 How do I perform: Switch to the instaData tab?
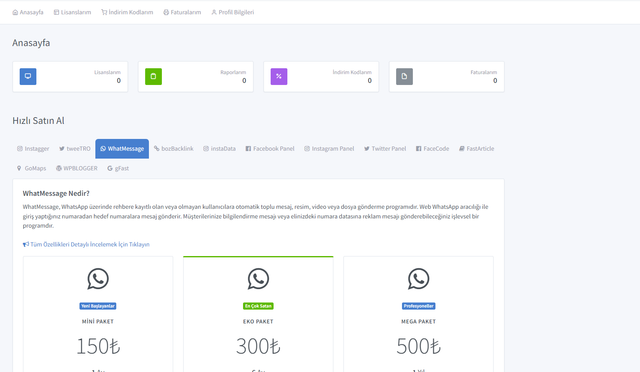click(x=220, y=149)
